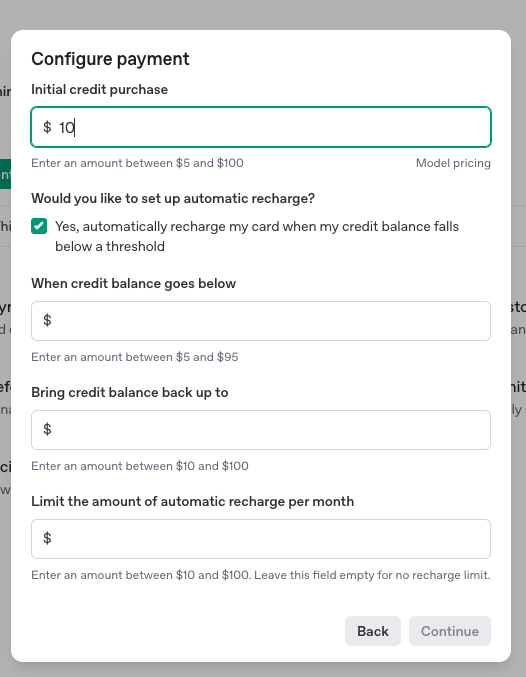Click "Would you like to set up automatic recharge?" heading

click(x=173, y=199)
